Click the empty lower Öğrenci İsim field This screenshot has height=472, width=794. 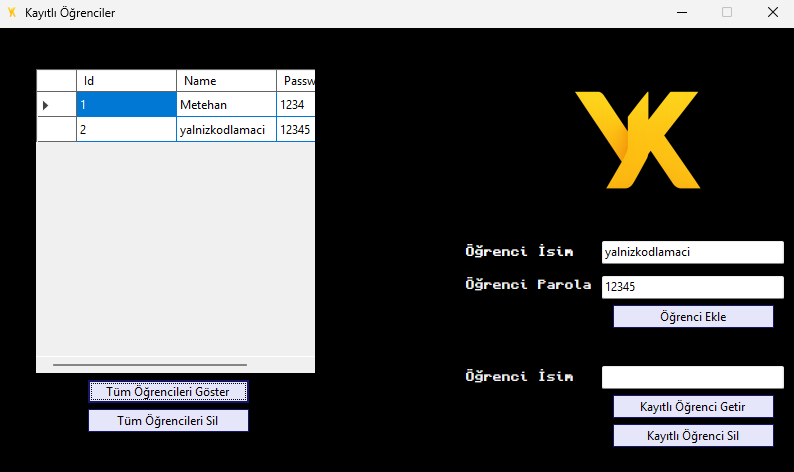[693, 377]
